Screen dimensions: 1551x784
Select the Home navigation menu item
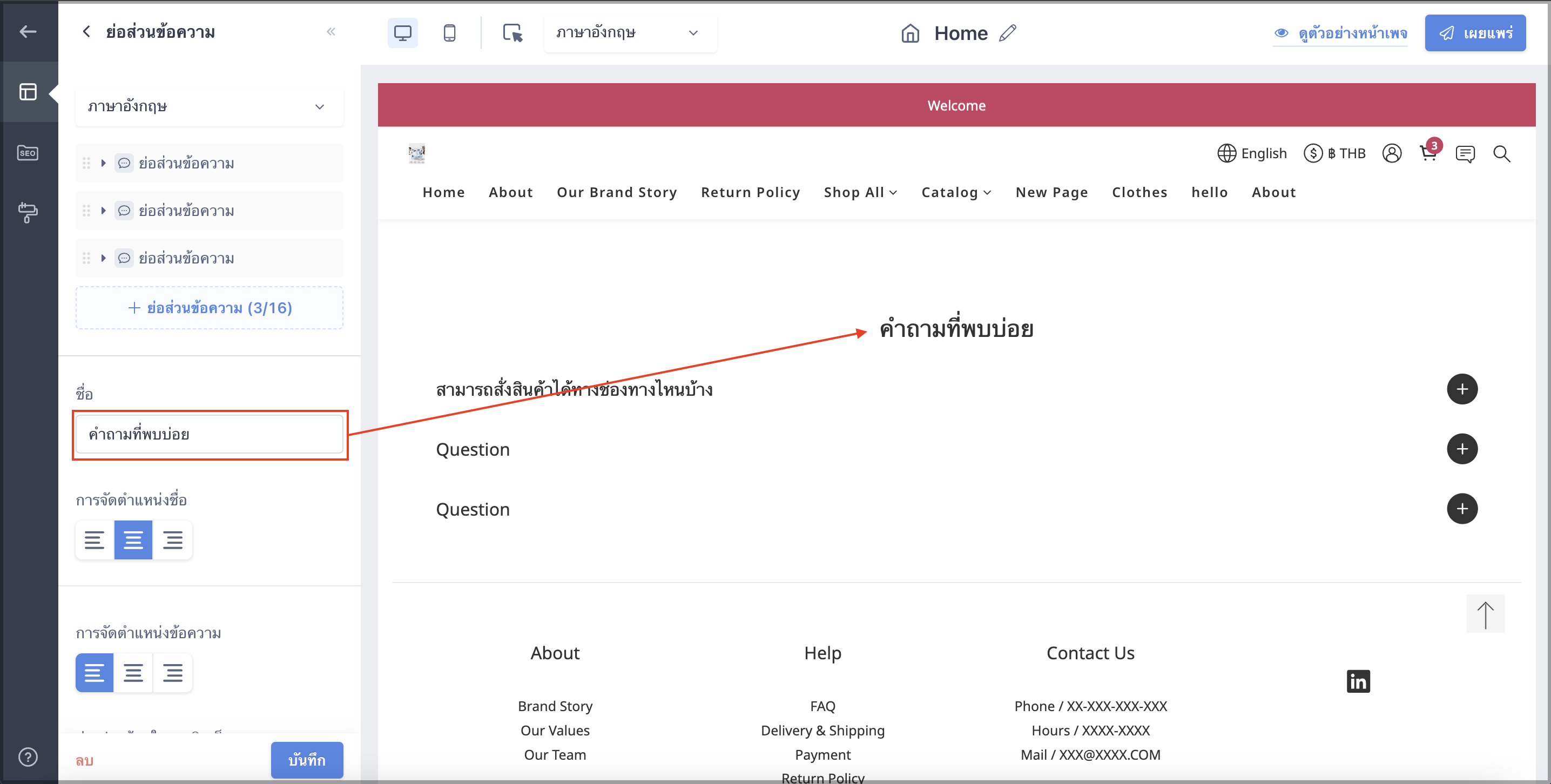click(x=444, y=192)
